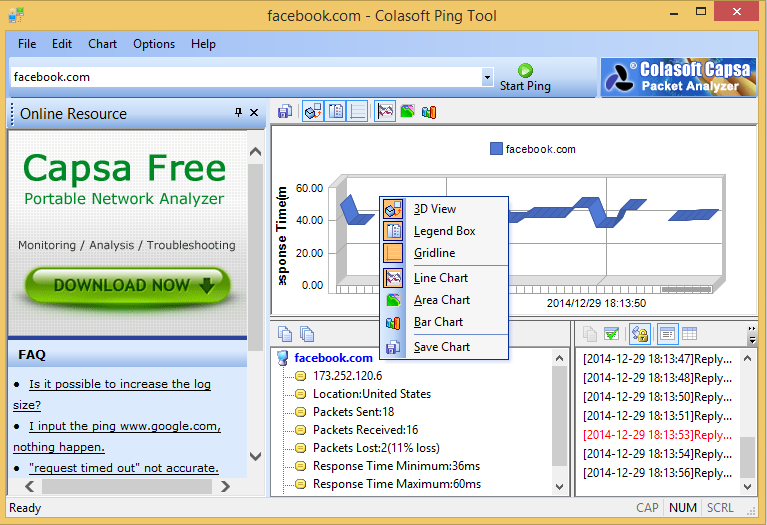Screen dimensions: 767x525
Task: Click the Save Chart toolbar icon
Action: 285,112
